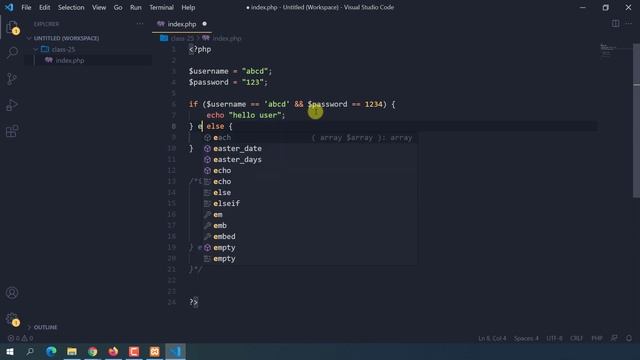
Task: Click the <?php opening tag line
Action: (x=200, y=49)
